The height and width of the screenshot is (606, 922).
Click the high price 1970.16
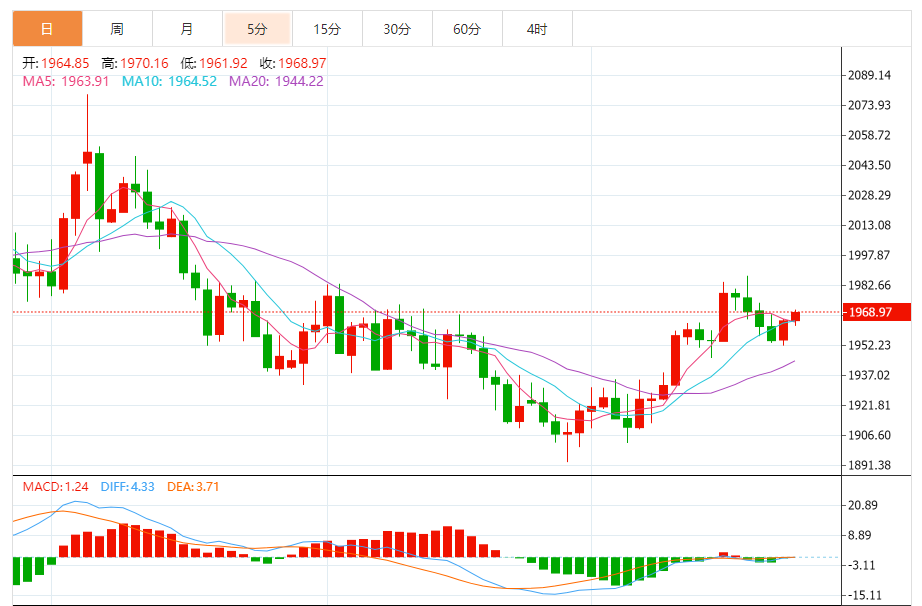click(144, 63)
